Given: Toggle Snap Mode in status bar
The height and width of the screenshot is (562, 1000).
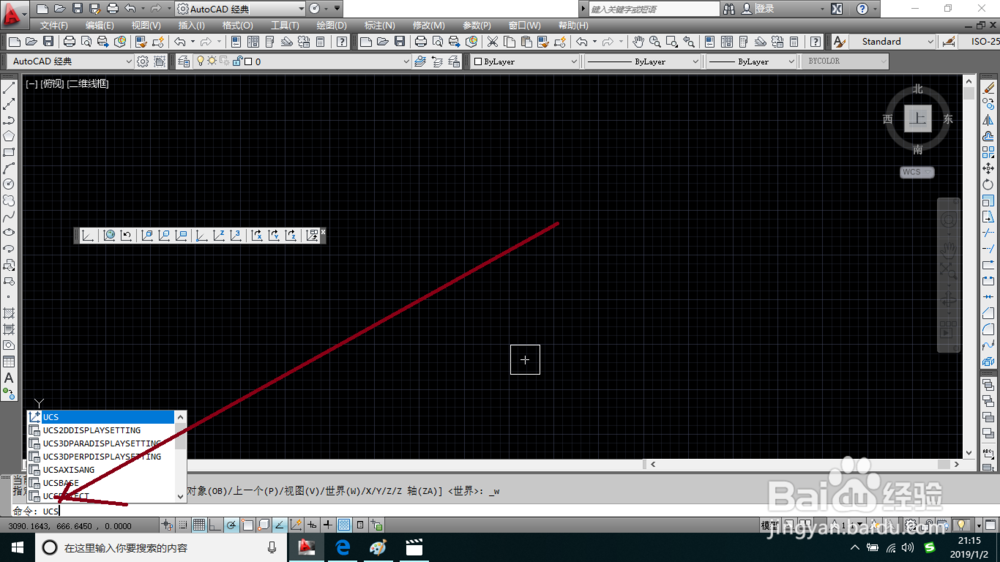Looking at the screenshot, I should pyautogui.click(x=183, y=525).
